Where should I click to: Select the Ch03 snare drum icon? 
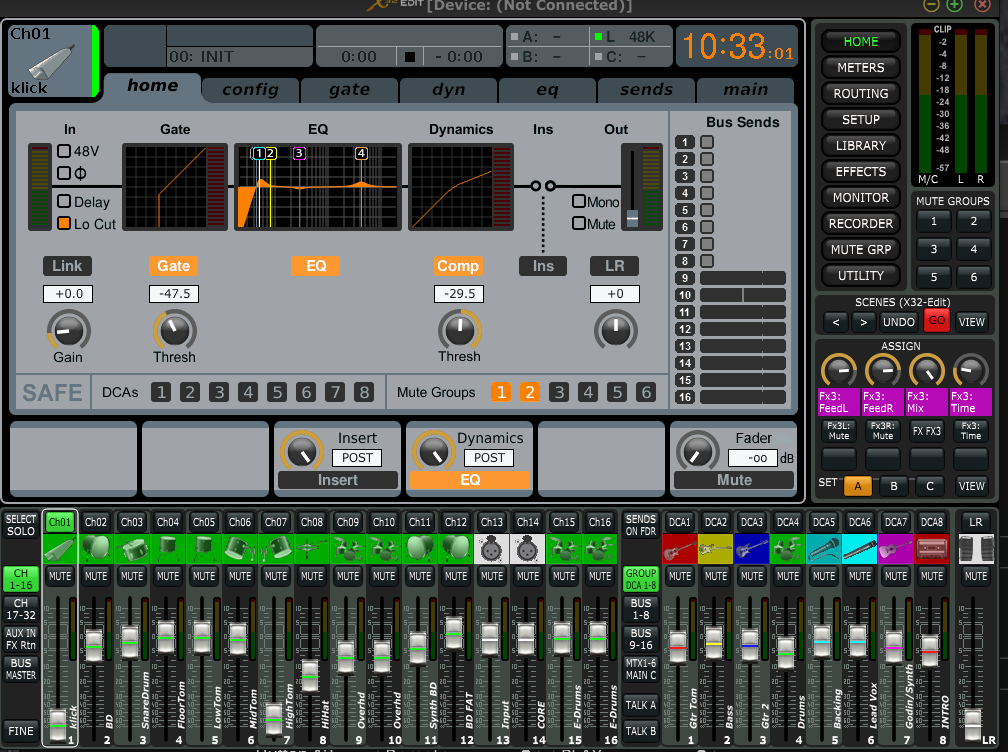(x=132, y=550)
